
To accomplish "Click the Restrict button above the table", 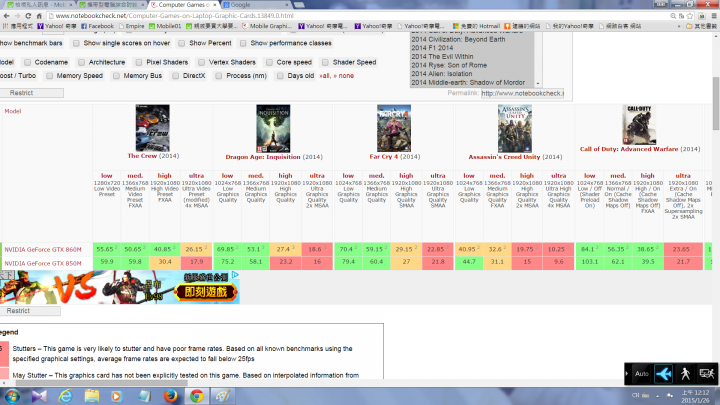I will [30, 93].
